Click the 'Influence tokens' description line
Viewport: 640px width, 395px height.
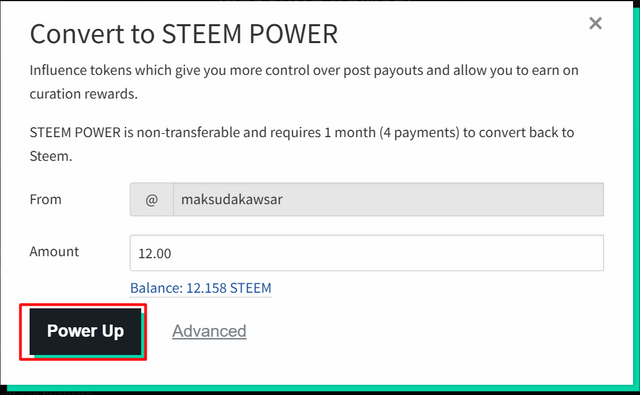(x=304, y=70)
